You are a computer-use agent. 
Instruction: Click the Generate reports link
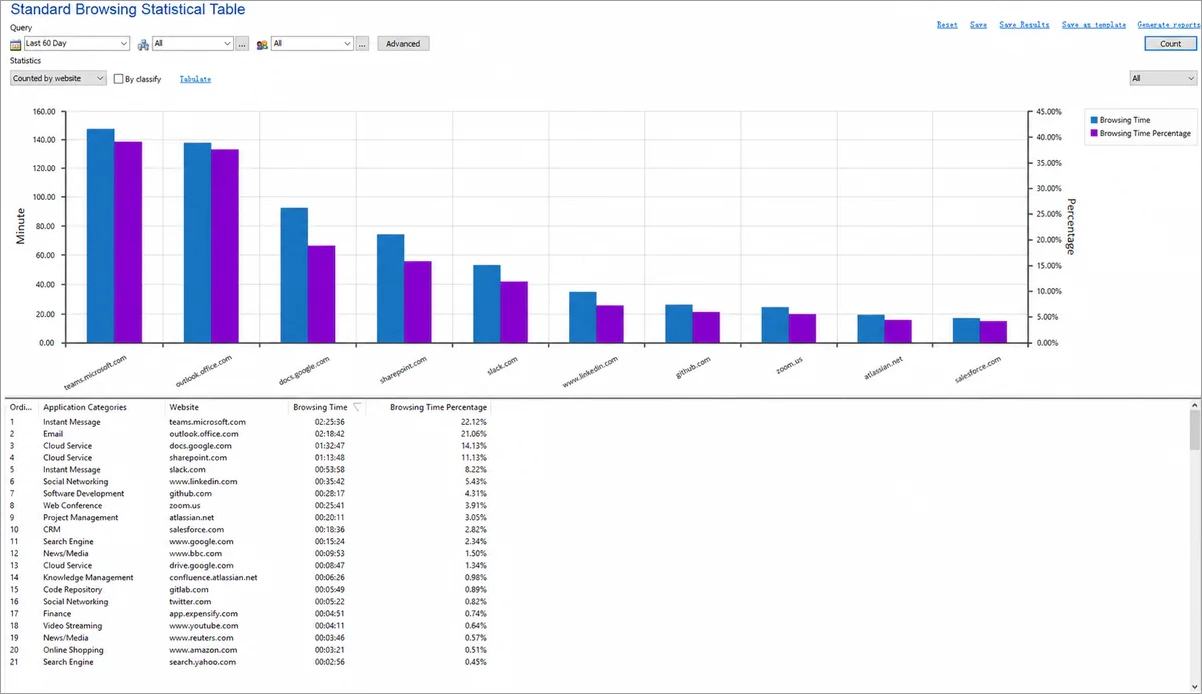pos(1168,25)
